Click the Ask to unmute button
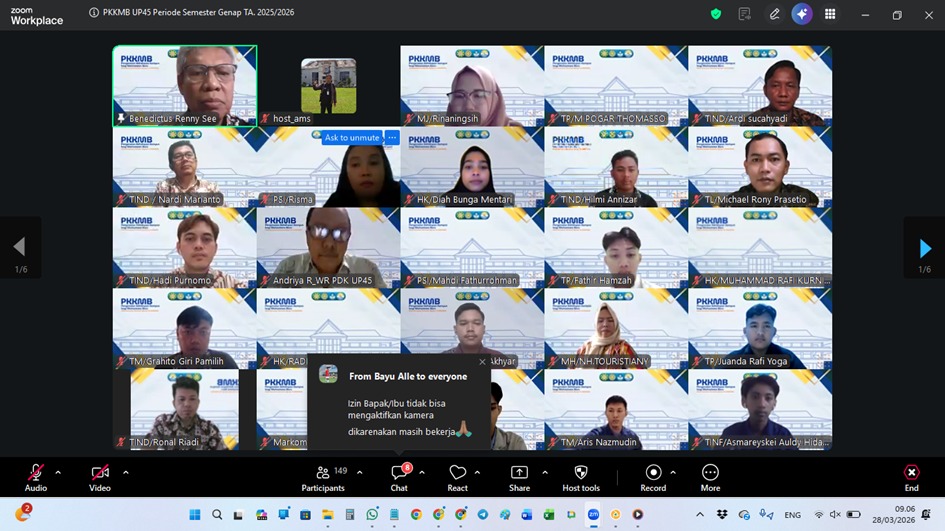Screen dimensions: 945x531 pos(352,138)
